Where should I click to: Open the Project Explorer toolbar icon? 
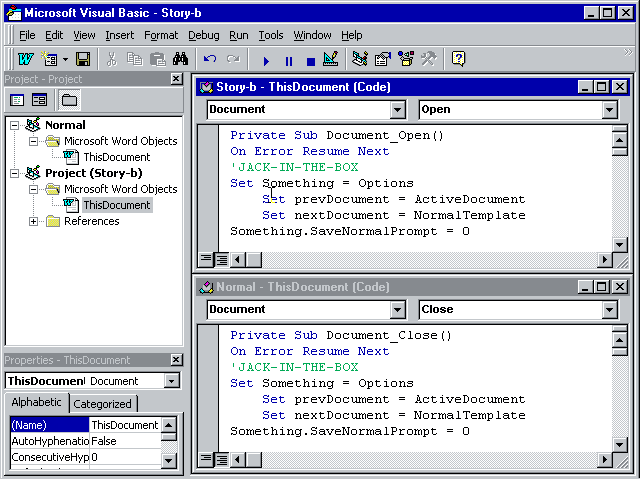pos(360,60)
